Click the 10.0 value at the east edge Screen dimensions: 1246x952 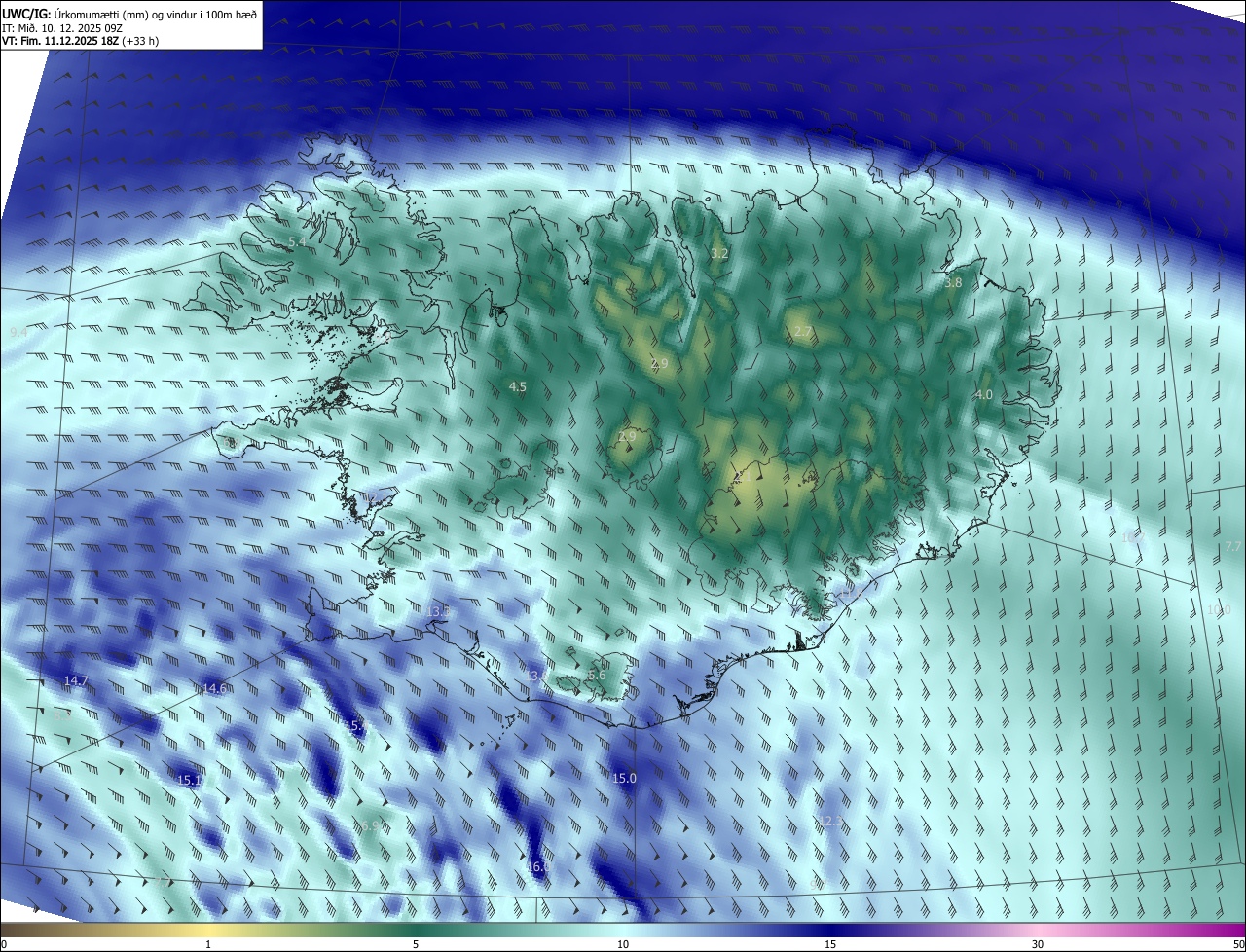tap(1219, 609)
